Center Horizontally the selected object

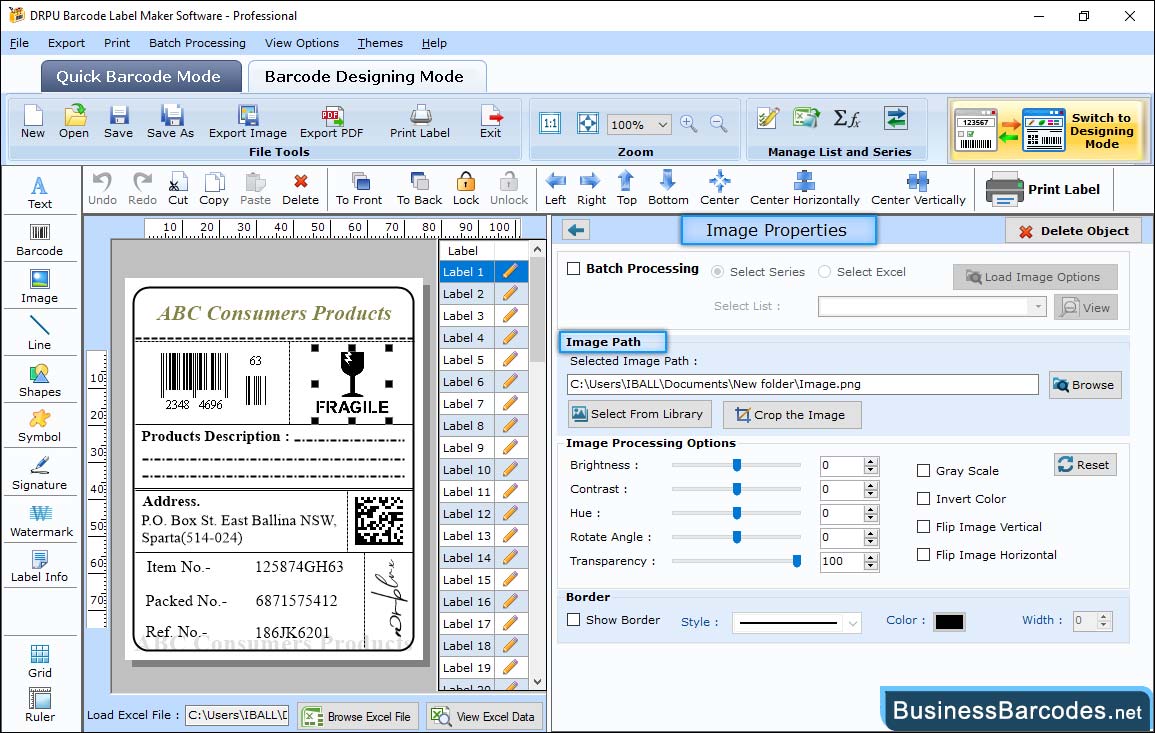click(804, 189)
